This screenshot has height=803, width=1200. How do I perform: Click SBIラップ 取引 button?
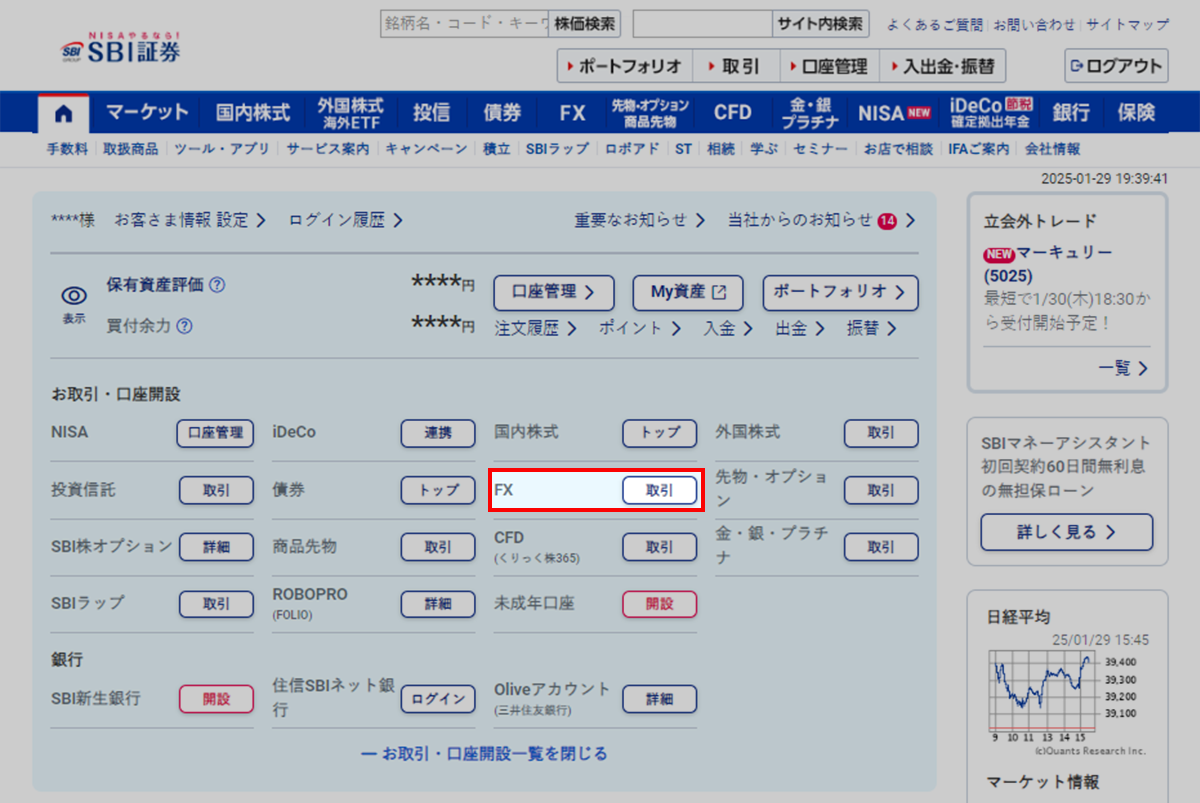(x=216, y=604)
